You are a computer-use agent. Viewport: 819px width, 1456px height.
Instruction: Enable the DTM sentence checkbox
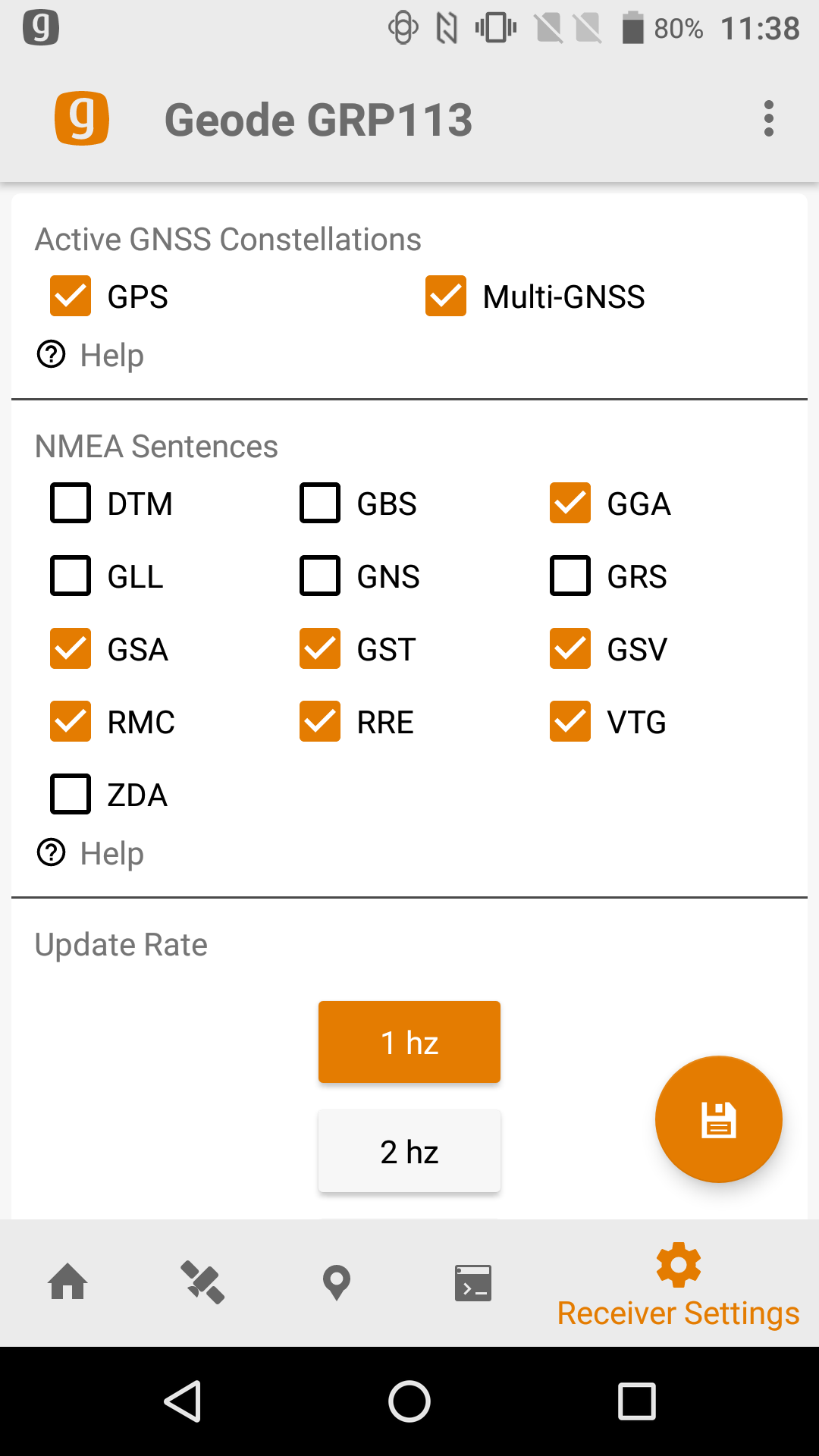(71, 503)
